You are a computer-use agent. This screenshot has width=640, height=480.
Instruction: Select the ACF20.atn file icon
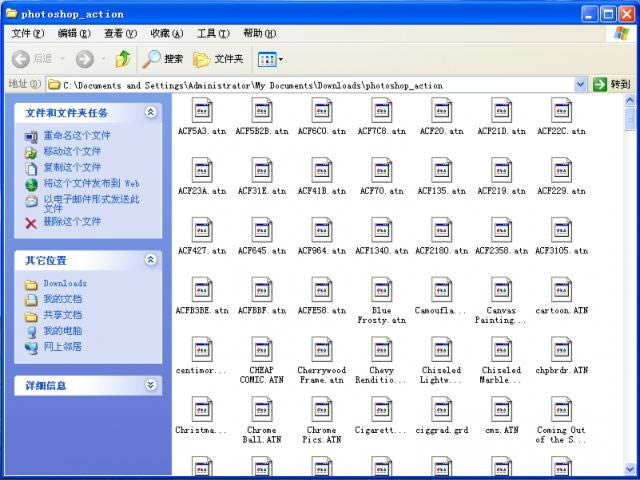click(442, 110)
